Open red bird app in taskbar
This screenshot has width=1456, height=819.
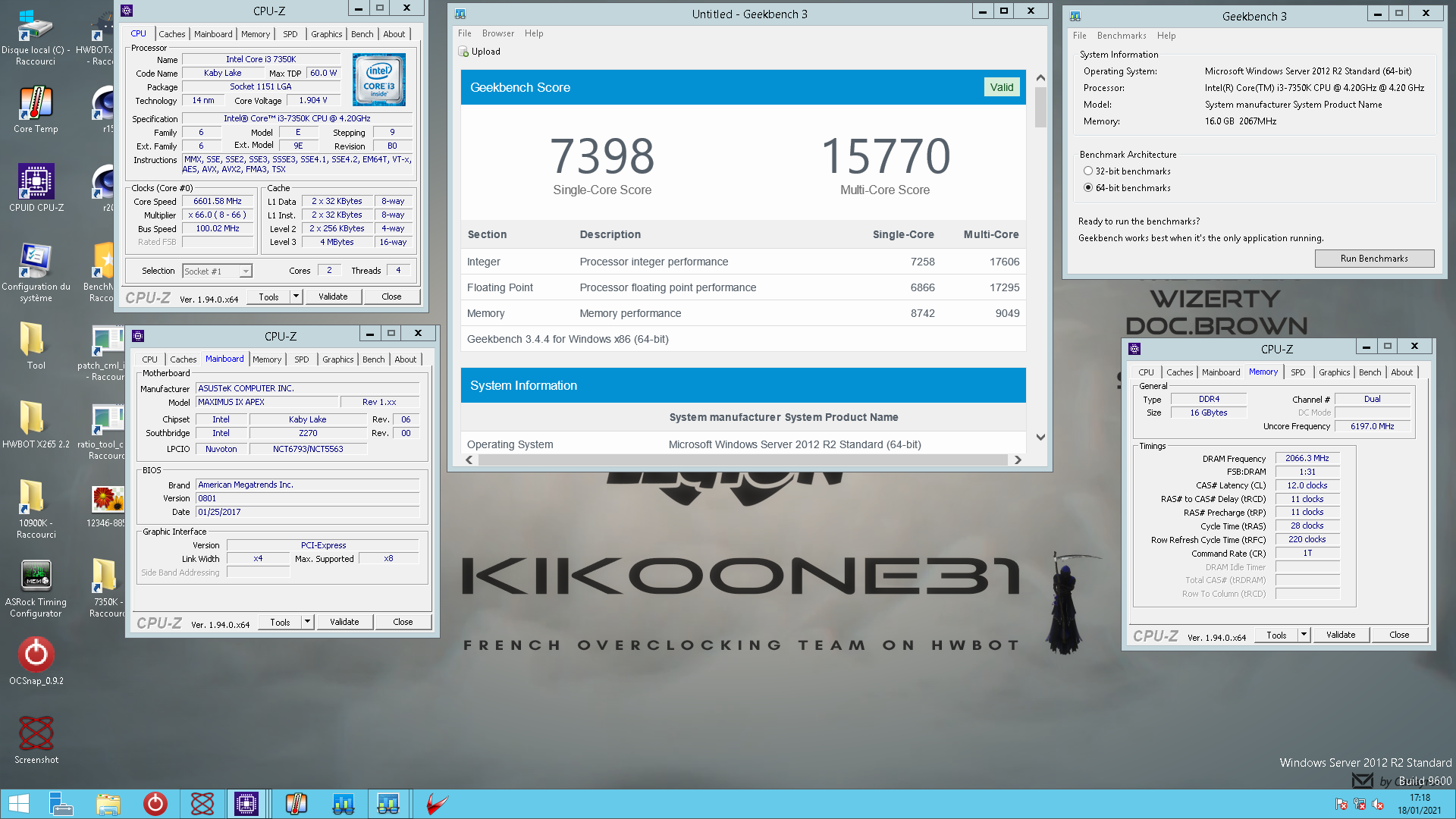click(x=437, y=804)
